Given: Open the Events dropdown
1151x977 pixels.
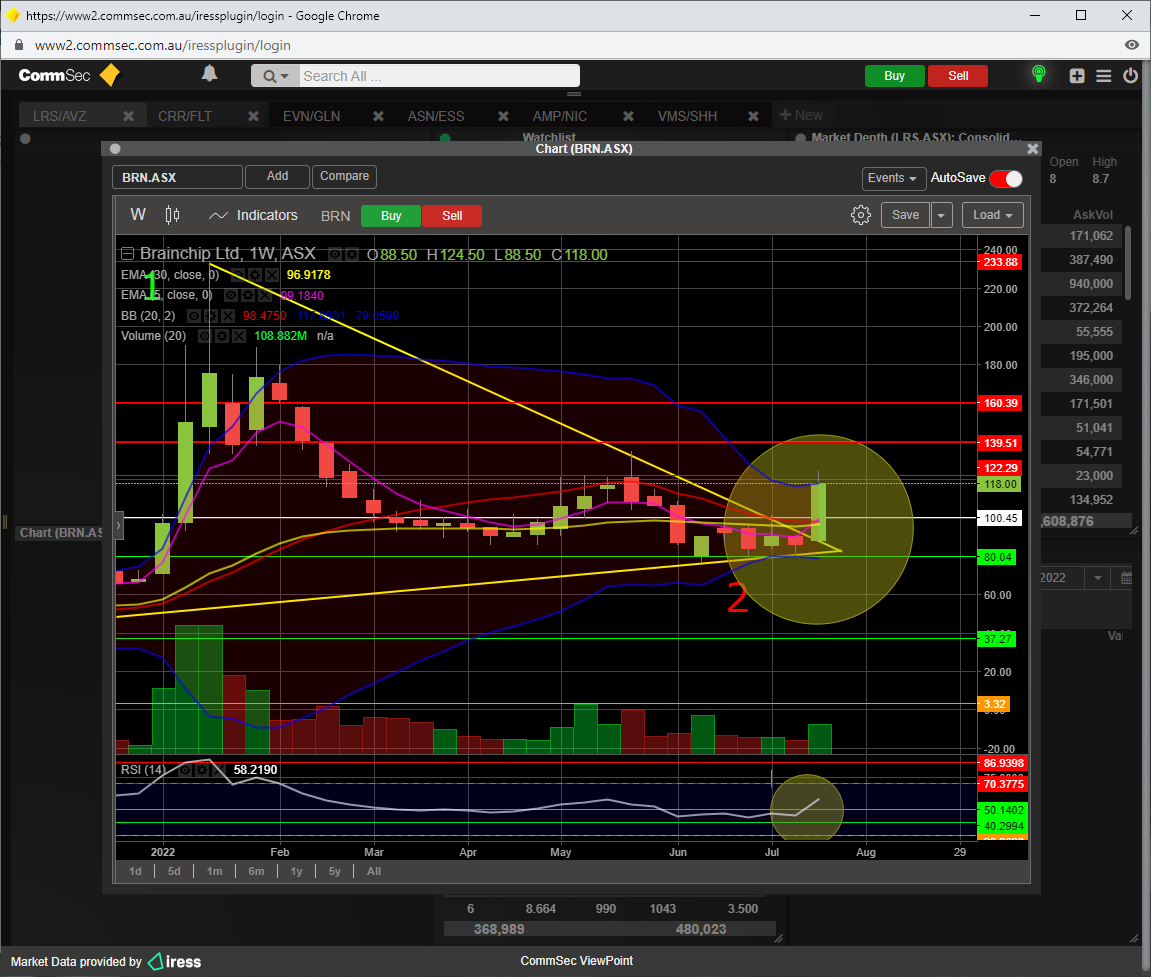Looking at the screenshot, I should tap(892, 178).
